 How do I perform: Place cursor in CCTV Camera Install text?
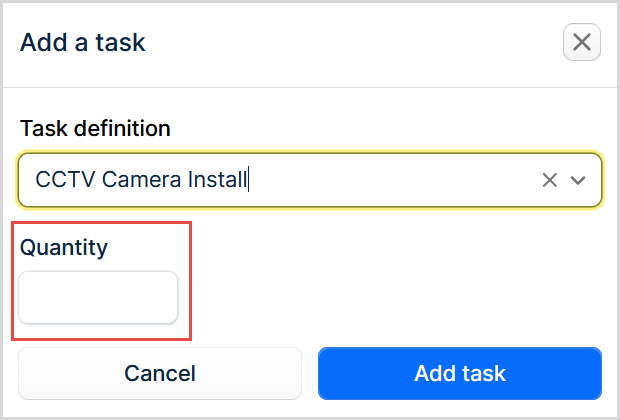pyautogui.click(x=141, y=180)
